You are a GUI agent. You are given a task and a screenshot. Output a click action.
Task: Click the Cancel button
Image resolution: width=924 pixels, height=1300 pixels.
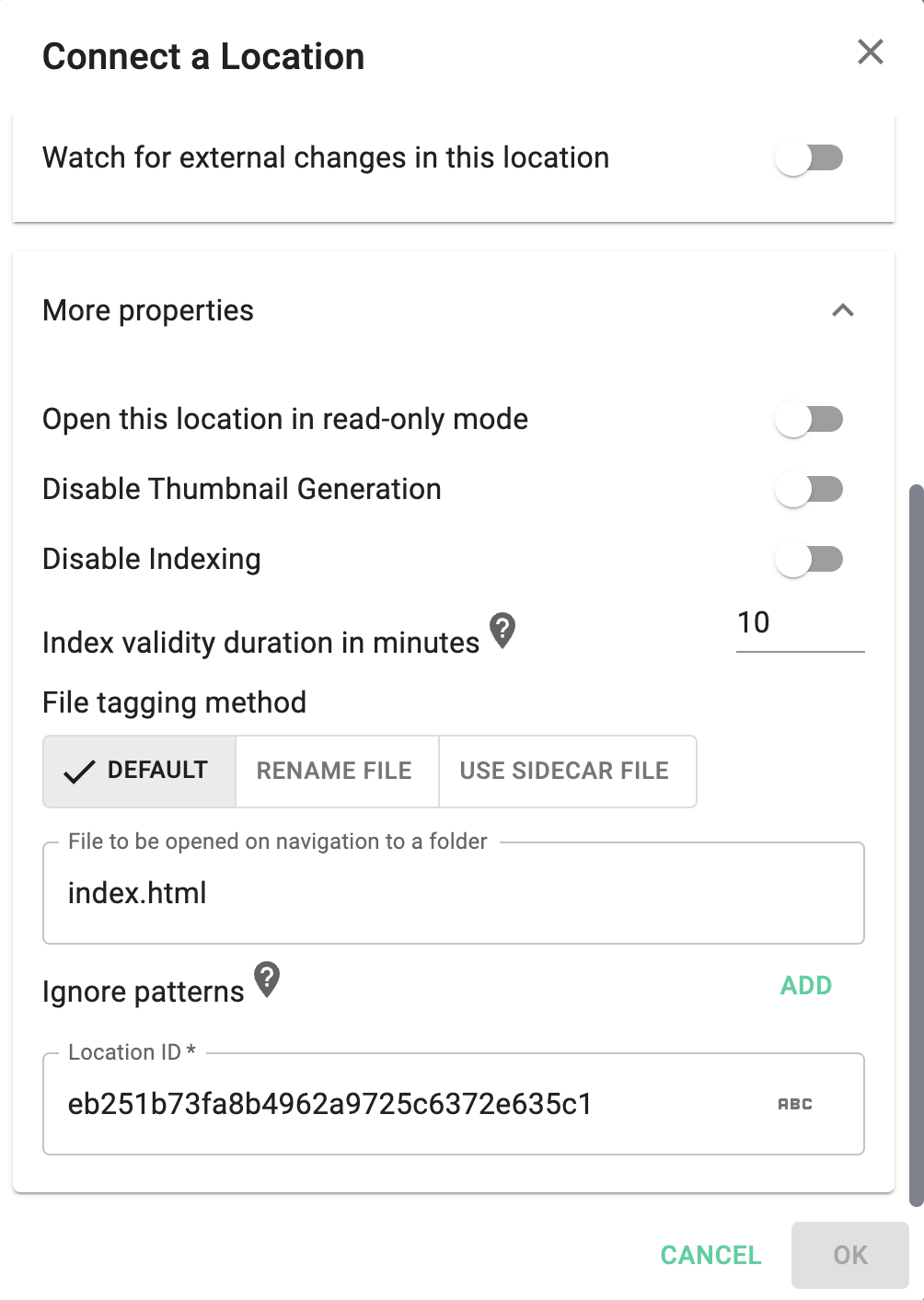(x=710, y=1255)
